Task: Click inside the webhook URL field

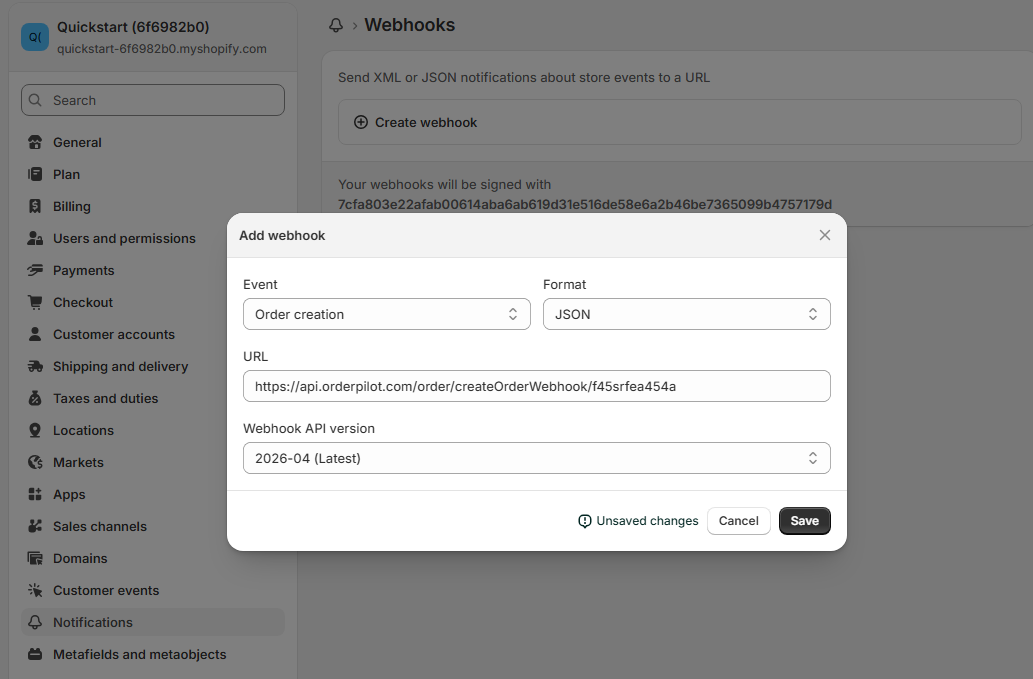Action: coord(536,386)
